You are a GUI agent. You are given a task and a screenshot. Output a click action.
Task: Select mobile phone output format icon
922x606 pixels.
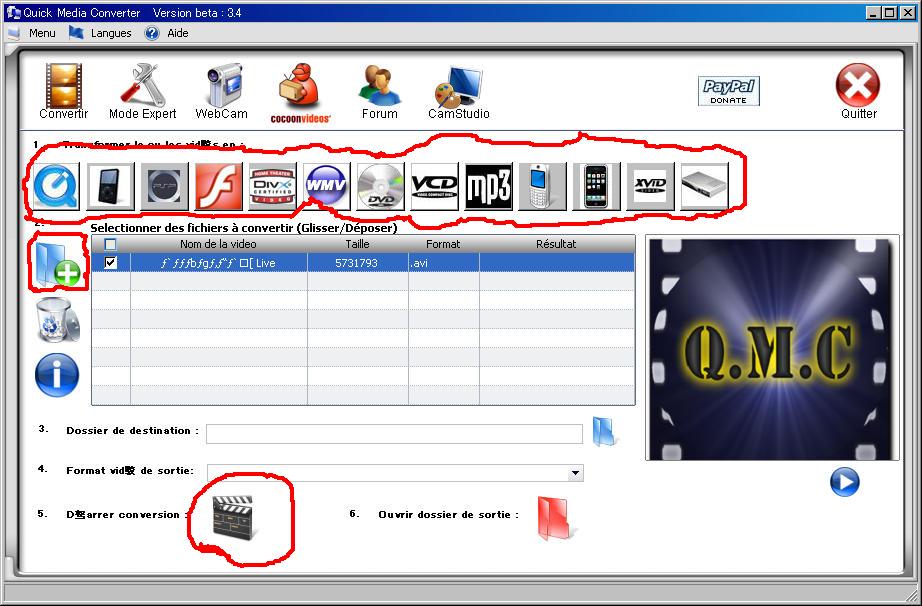click(542, 186)
